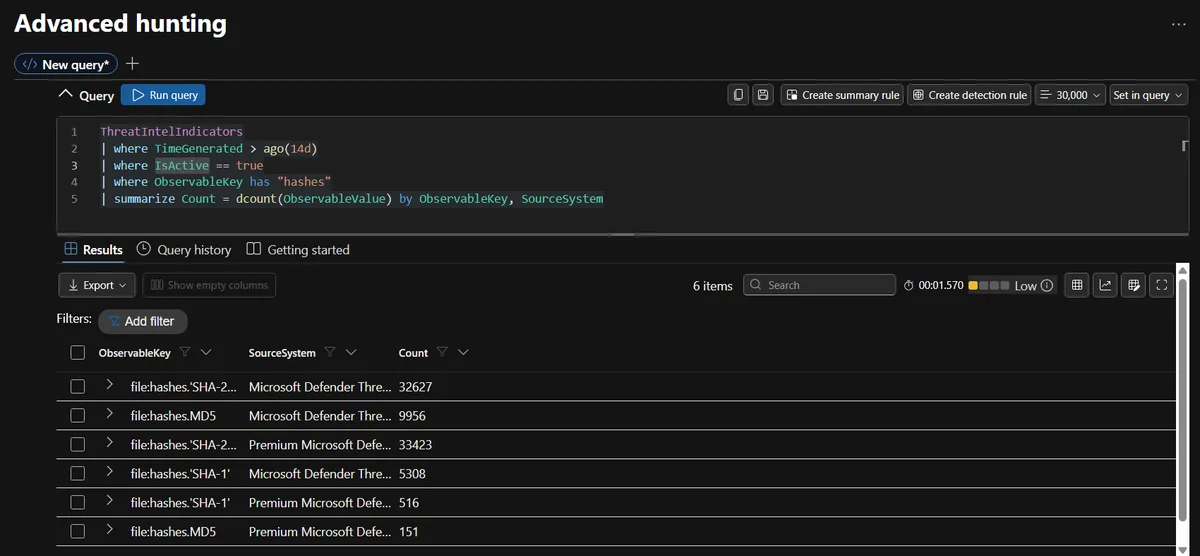
Task: Click Create detection rule button
Action: tap(969, 95)
